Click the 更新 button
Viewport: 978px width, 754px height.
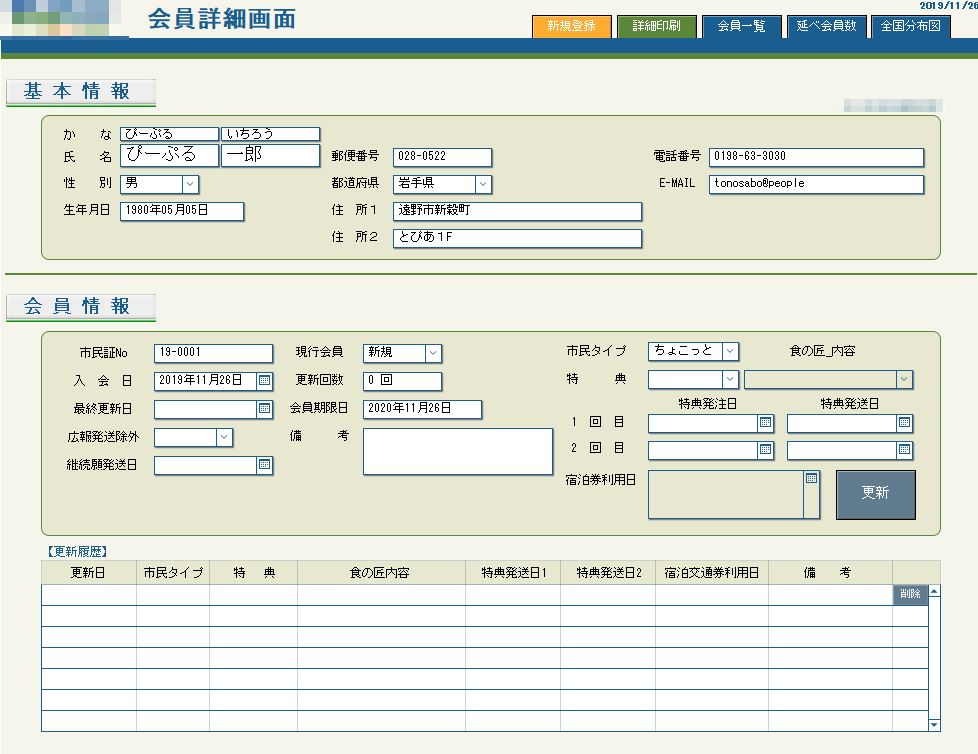(x=875, y=495)
